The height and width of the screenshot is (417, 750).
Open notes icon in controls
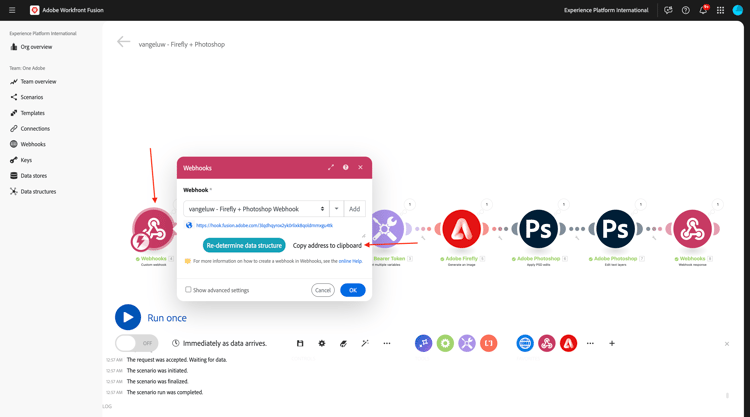[x=343, y=343]
